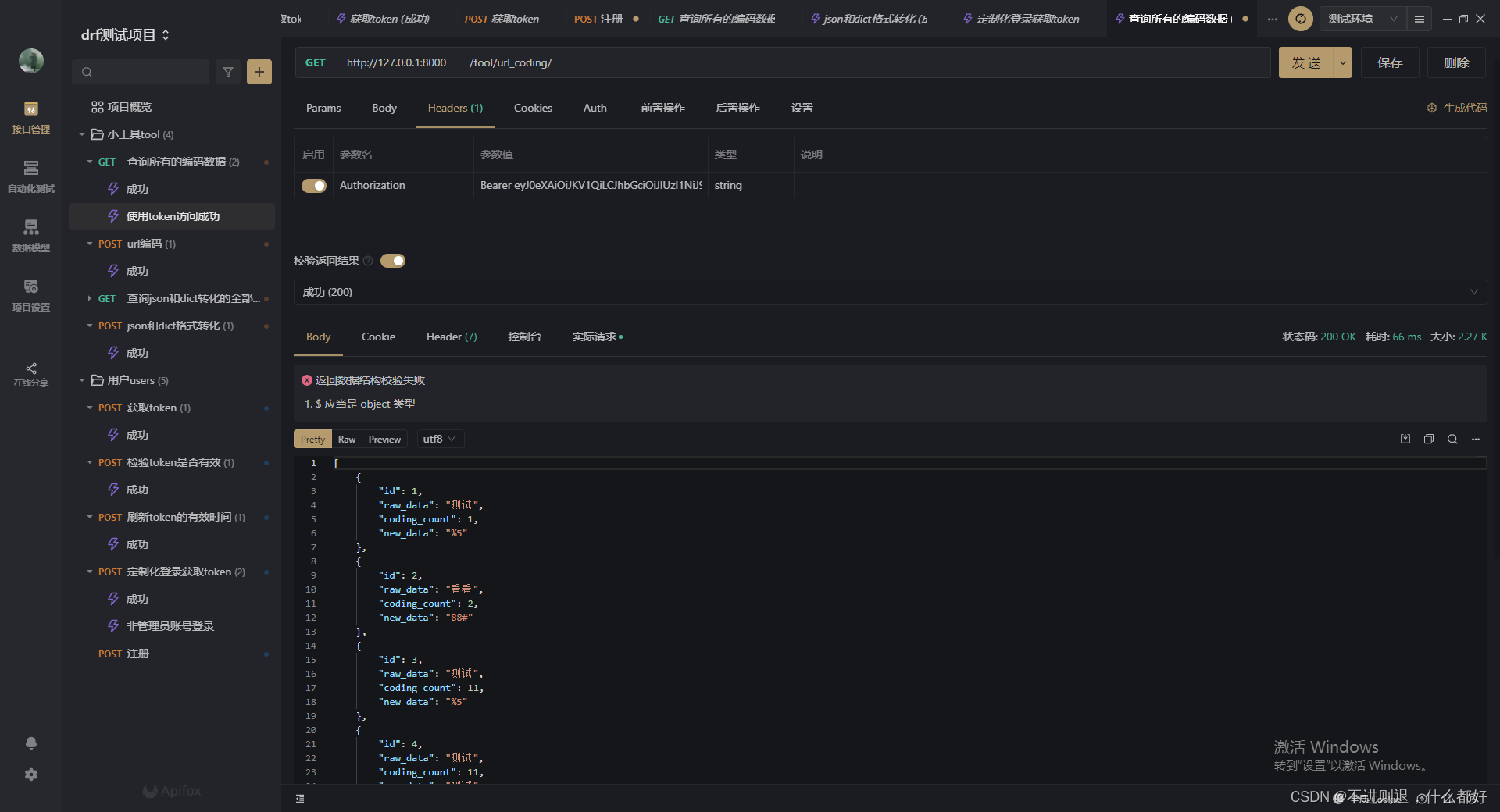
Task: Toggle 校验返回结果 switch off
Action: 393,261
